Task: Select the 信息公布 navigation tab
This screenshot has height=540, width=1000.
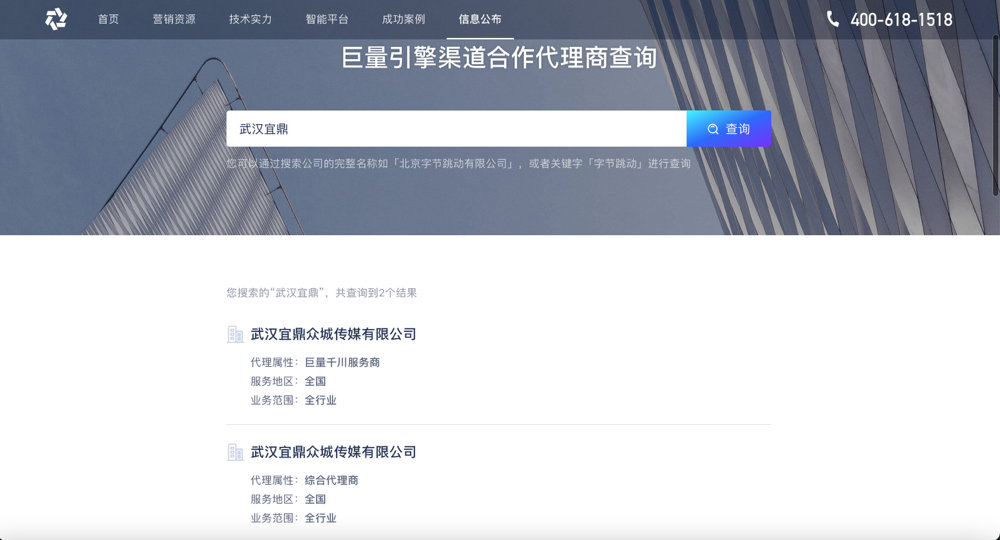Action: coord(480,19)
